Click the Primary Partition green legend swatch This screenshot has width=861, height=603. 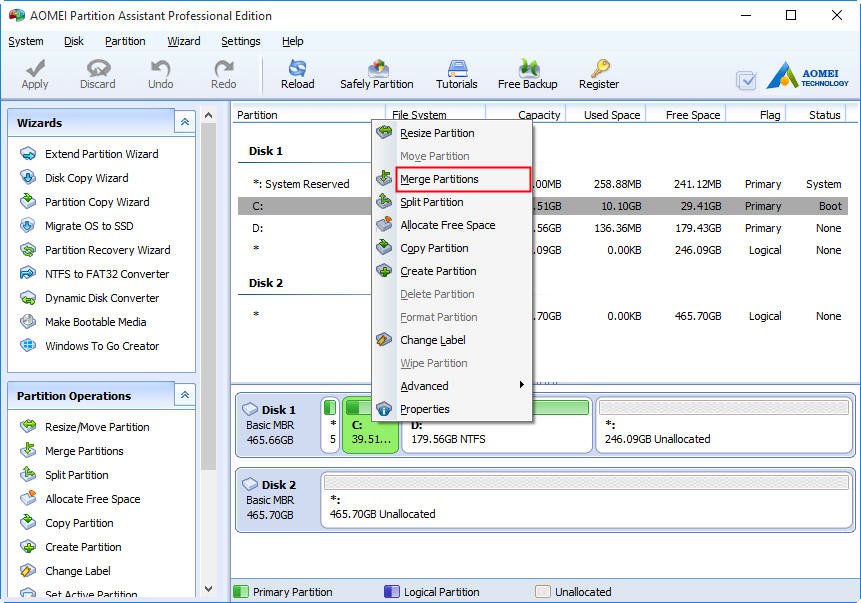(241, 591)
